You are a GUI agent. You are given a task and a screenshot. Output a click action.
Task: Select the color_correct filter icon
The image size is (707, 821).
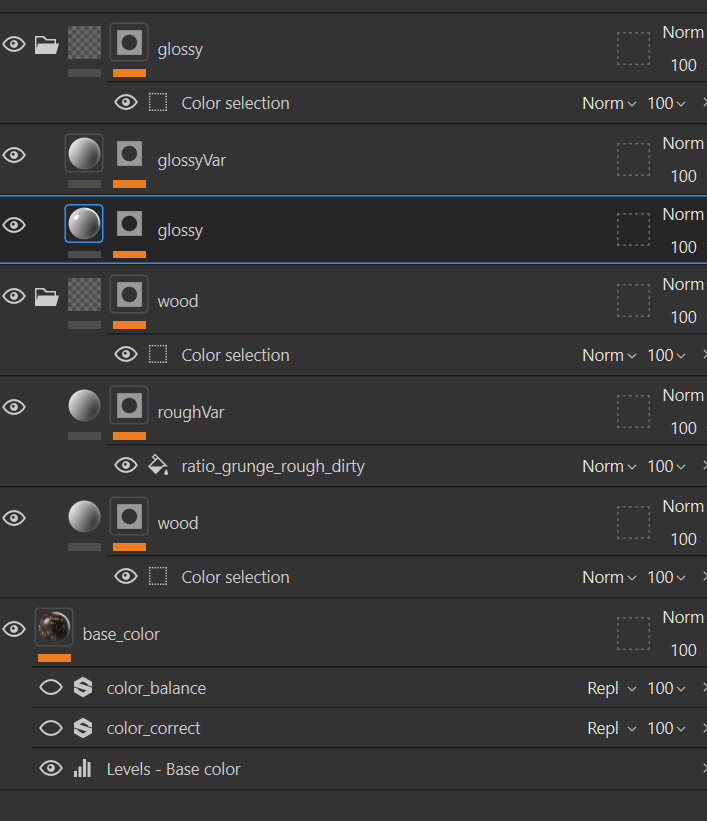83,728
